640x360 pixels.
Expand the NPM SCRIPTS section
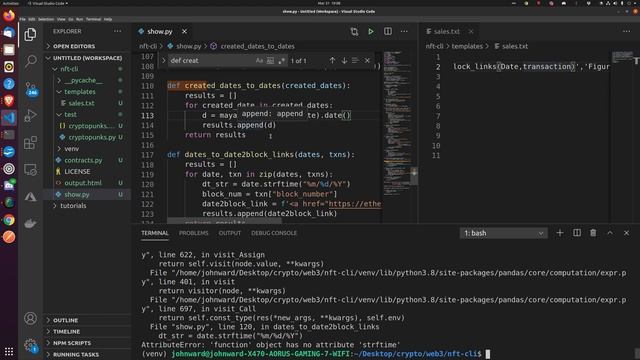[87, 343]
